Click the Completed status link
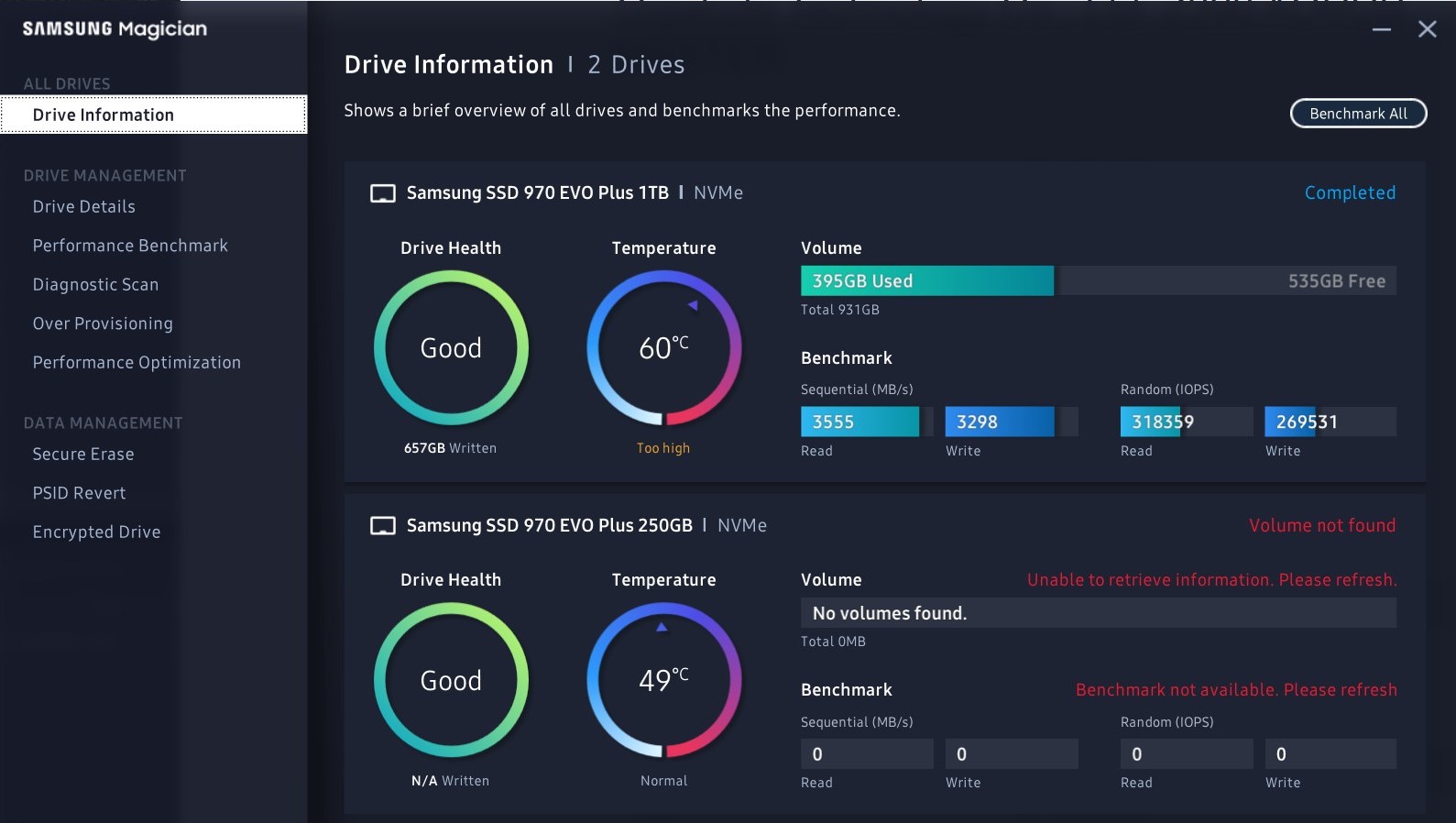Screen dimensions: 1456x823 pyautogui.click(x=1350, y=193)
